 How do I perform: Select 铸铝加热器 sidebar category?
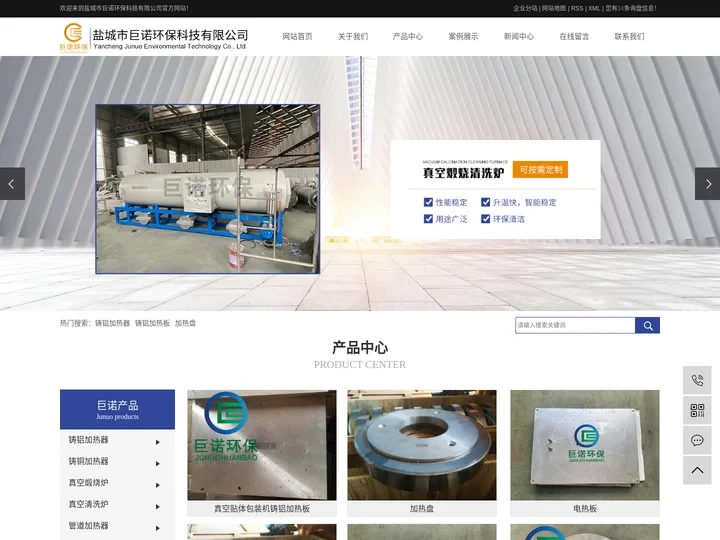click(89, 440)
